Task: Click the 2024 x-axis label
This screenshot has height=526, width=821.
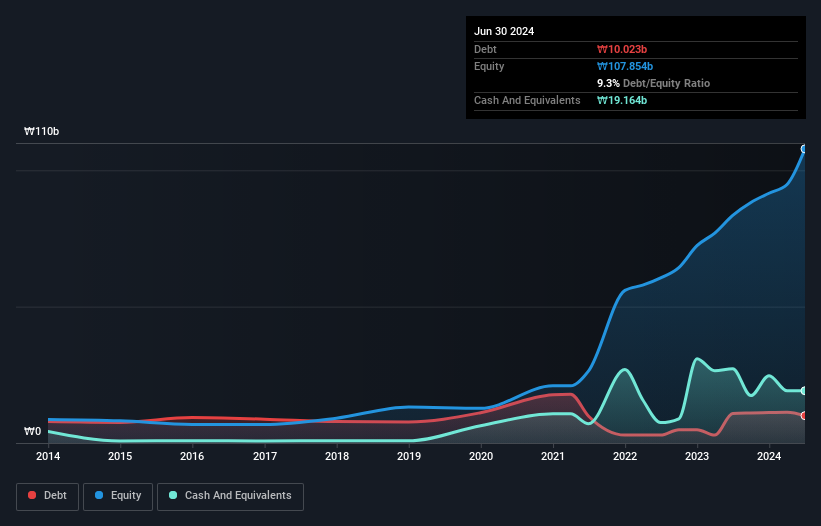Action: coord(769,456)
